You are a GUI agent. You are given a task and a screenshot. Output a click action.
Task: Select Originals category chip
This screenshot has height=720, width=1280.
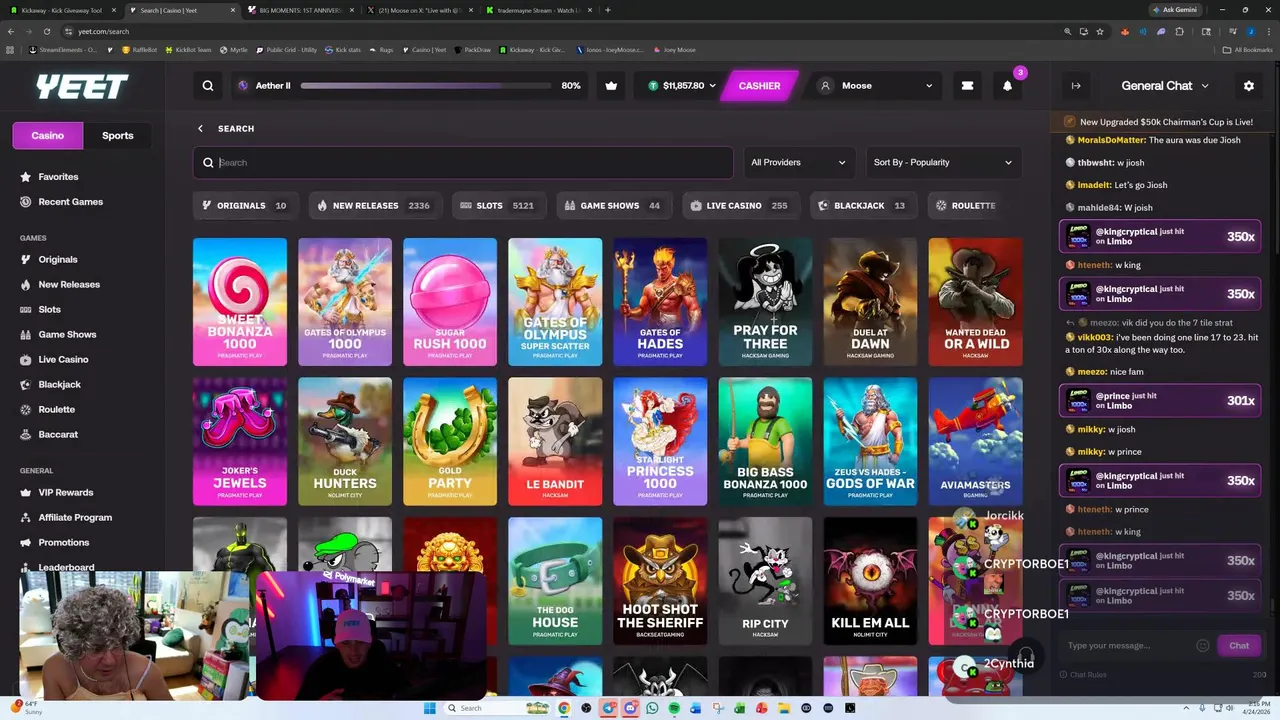click(245, 206)
